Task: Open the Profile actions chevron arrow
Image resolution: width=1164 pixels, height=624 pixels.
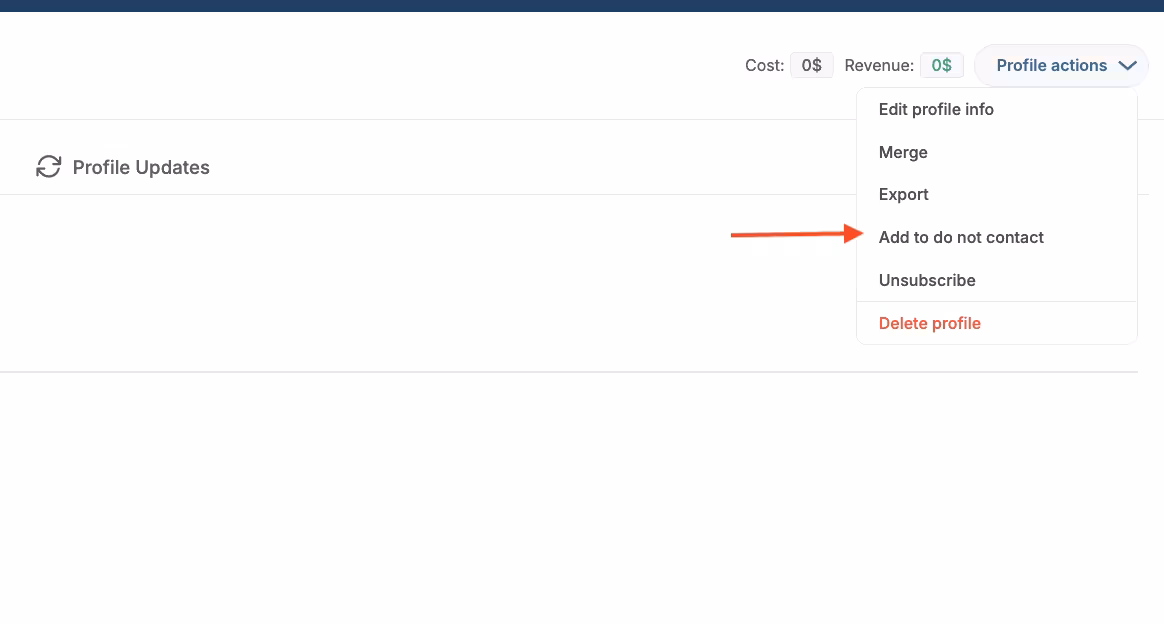Action: 1128,65
